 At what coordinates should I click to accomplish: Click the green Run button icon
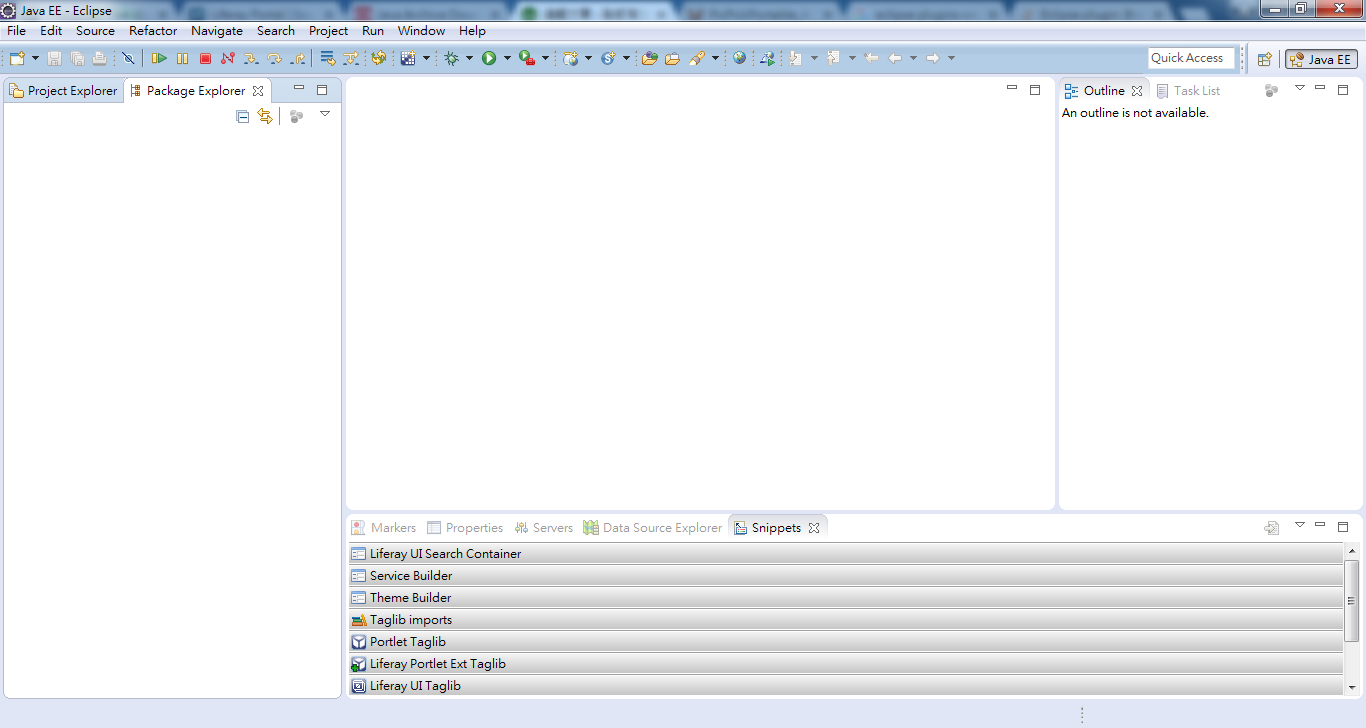click(x=489, y=58)
